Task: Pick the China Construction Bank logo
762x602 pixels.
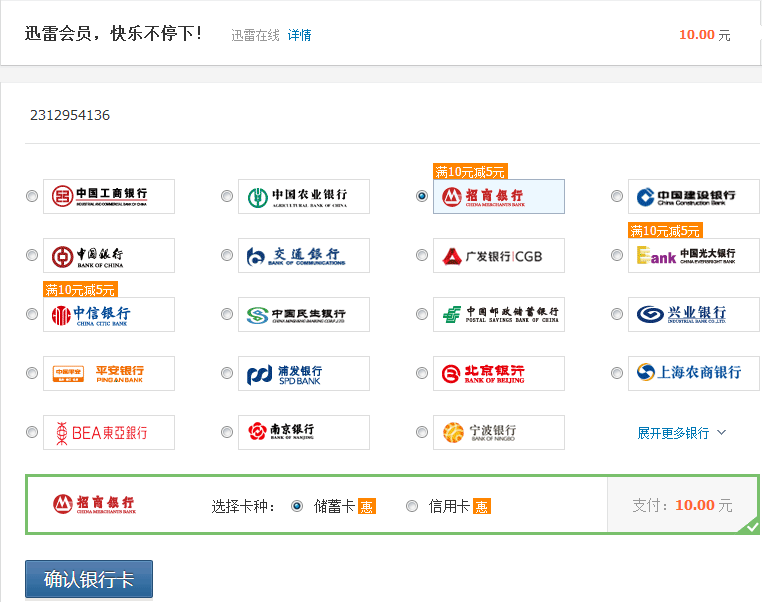Action: click(694, 196)
